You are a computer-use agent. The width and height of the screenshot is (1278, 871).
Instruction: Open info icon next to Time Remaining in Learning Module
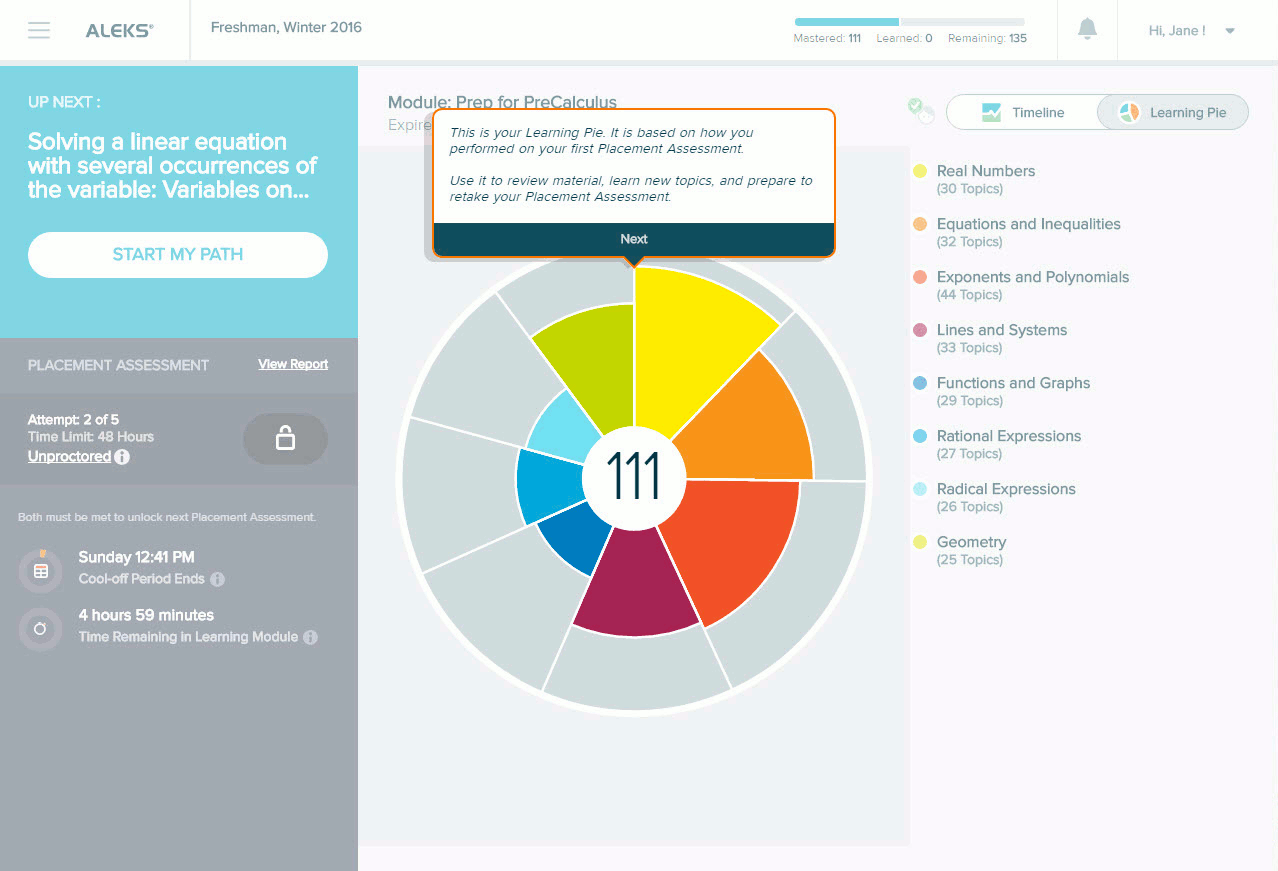click(x=310, y=637)
